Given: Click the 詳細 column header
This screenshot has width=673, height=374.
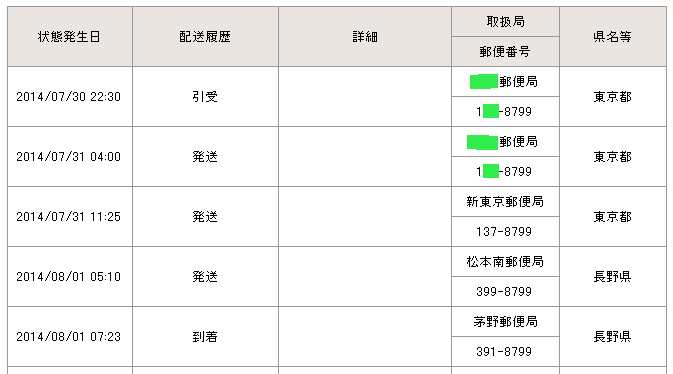Looking at the screenshot, I should [365, 36].
